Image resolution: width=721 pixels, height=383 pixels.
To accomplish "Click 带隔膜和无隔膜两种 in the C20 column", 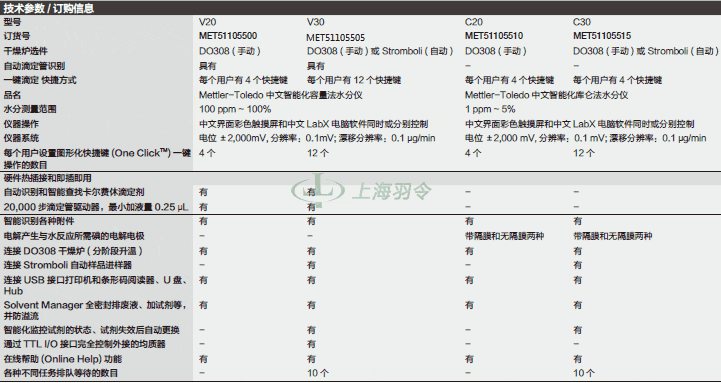I will (504, 236).
